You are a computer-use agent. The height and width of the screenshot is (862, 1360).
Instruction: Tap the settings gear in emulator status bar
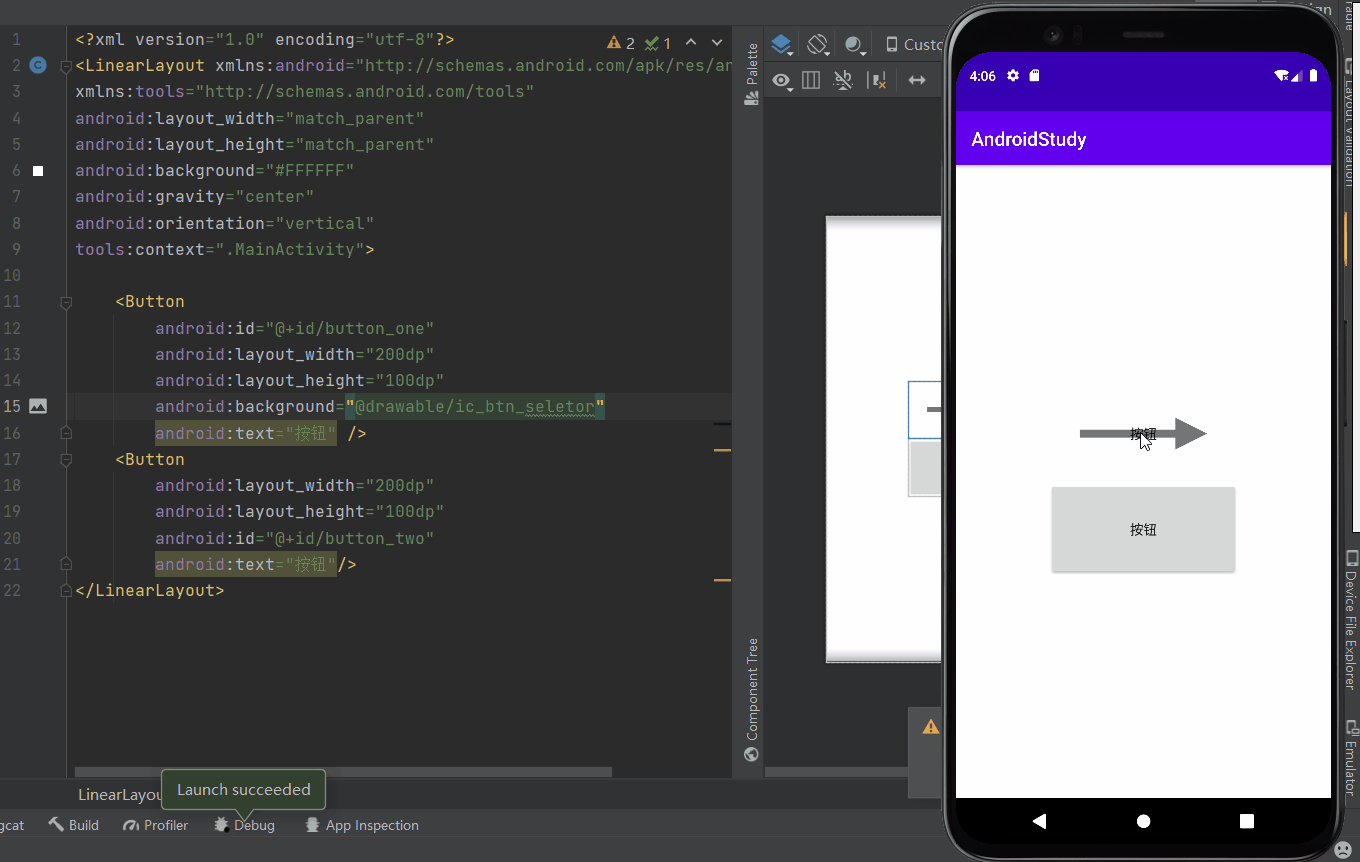coord(1013,76)
